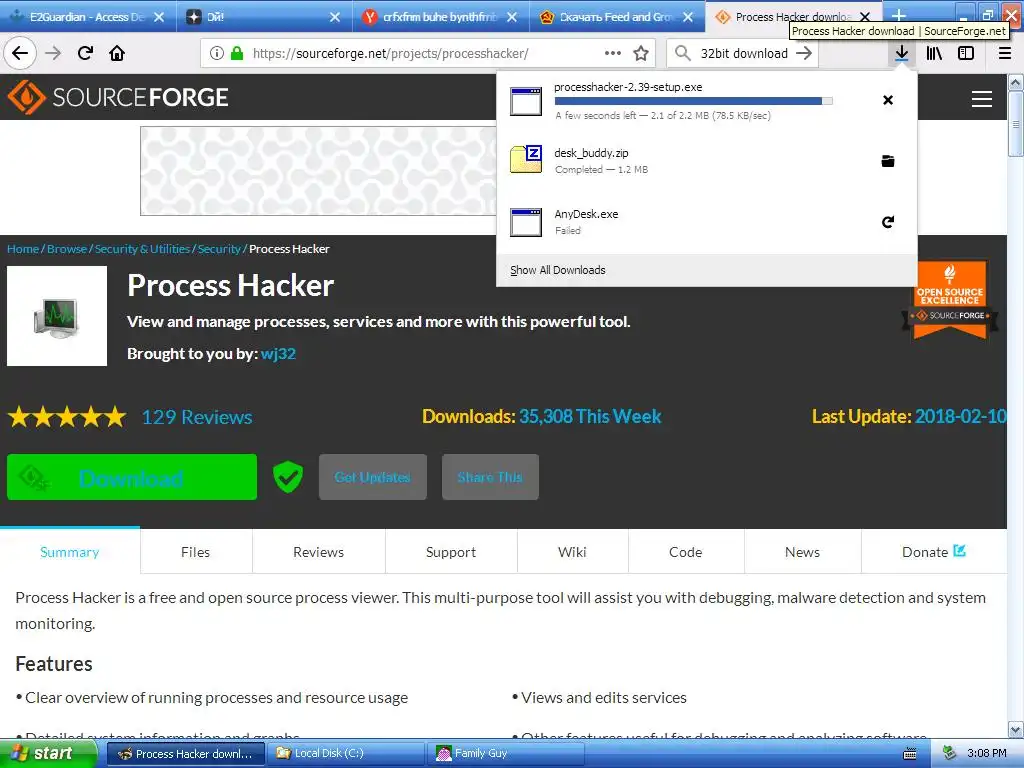Retry the failed AnyDesk.exe download
The height and width of the screenshot is (768, 1024).
tap(888, 222)
